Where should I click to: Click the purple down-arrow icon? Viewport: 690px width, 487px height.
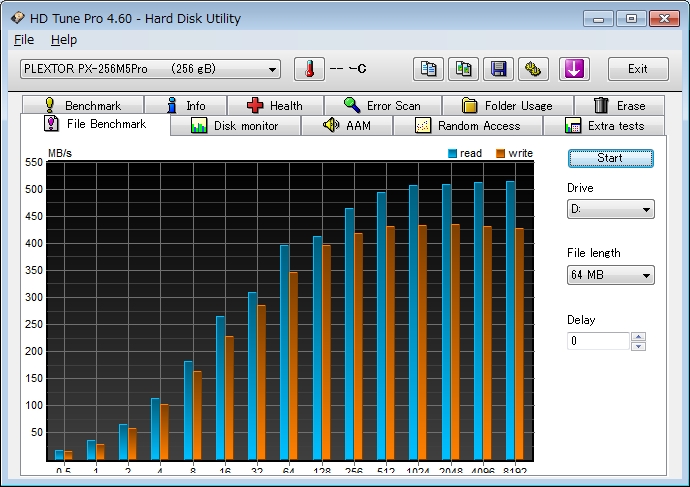(574, 69)
